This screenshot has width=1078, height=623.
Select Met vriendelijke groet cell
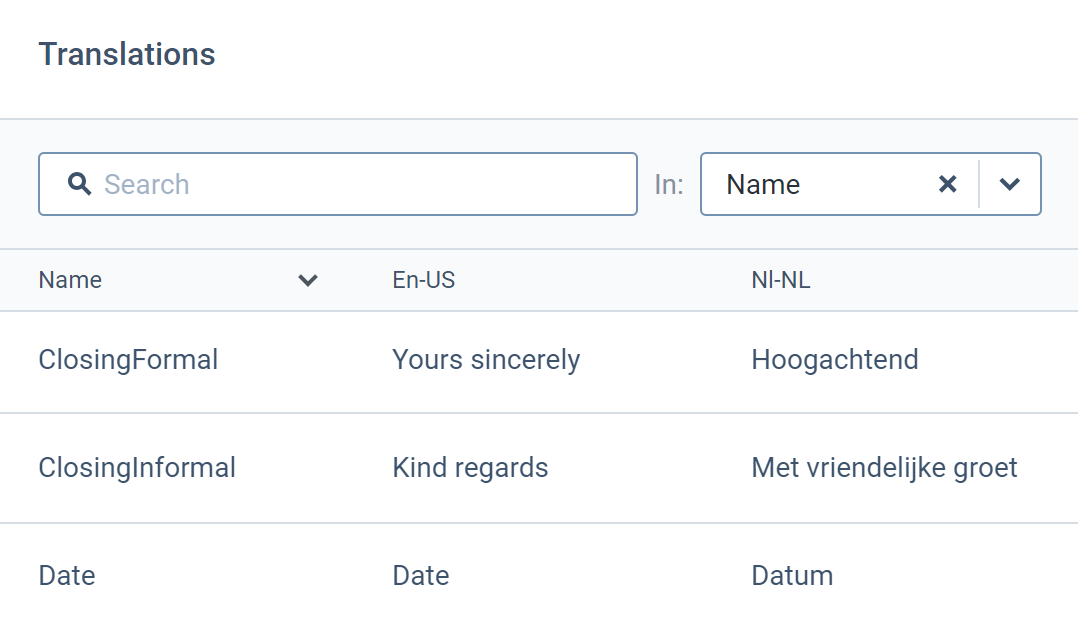point(884,467)
